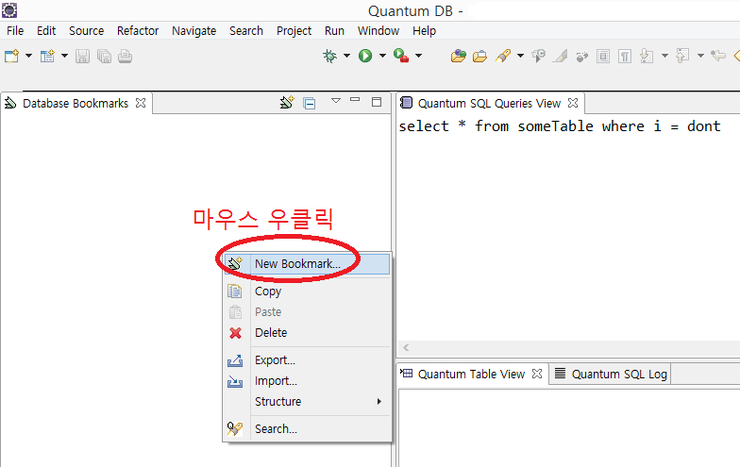Viewport: 740px width, 467px height.
Task: Click the New Bookmark toolbar icon in the Database Bookmarks panel
Action: coord(287,102)
